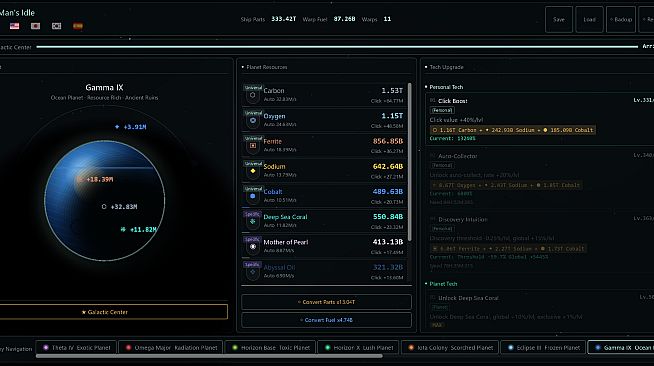
Task: Navigate to Theta IV Exotic Planet tab
Action: click(x=77, y=347)
